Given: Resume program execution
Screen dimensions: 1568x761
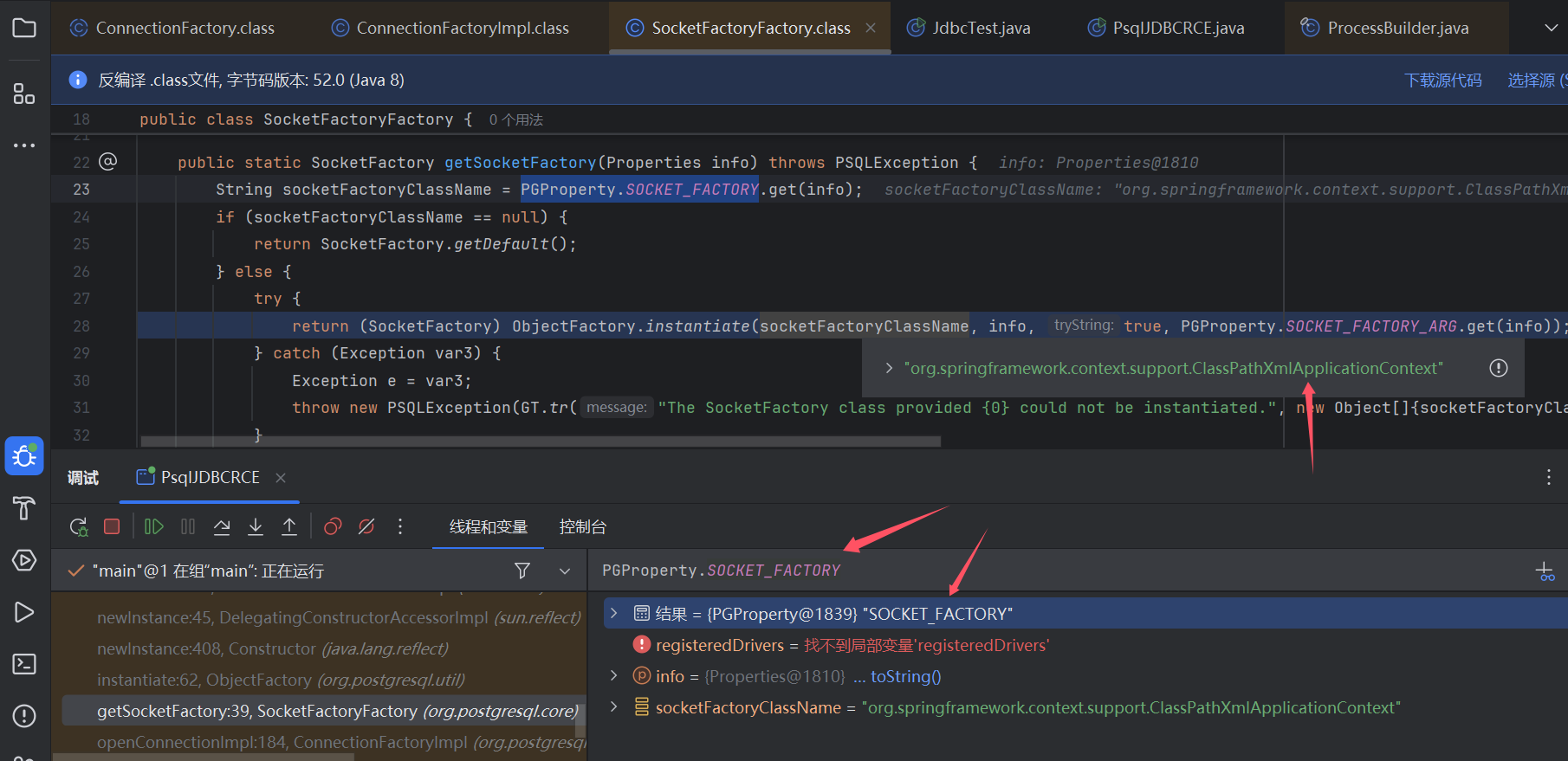Looking at the screenshot, I should [154, 526].
